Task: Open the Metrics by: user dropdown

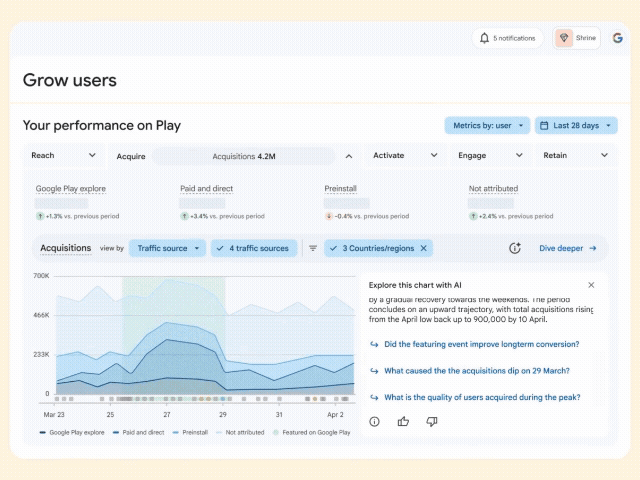Action: (487, 125)
